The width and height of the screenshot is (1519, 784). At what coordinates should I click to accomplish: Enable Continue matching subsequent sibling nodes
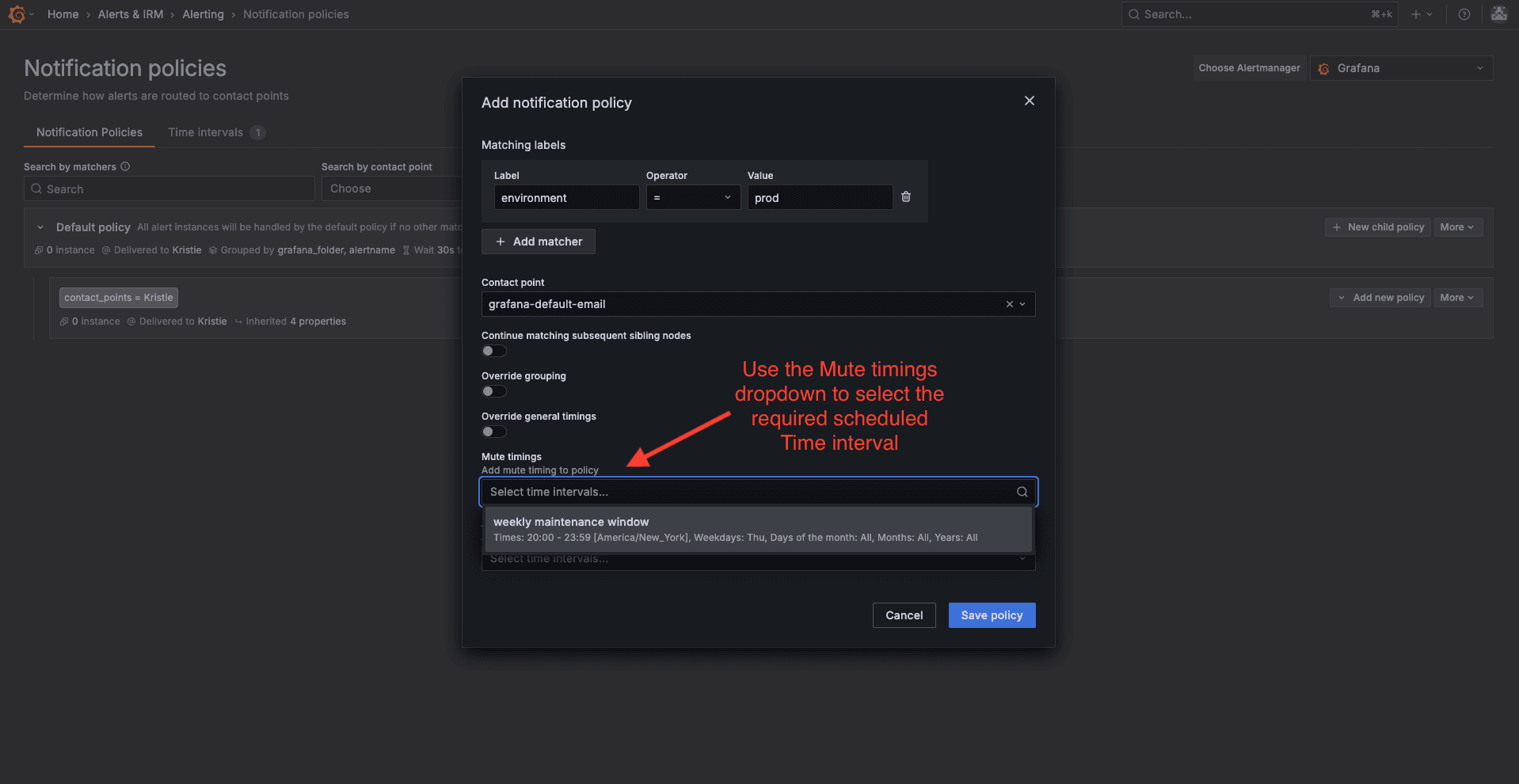click(493, 351)
